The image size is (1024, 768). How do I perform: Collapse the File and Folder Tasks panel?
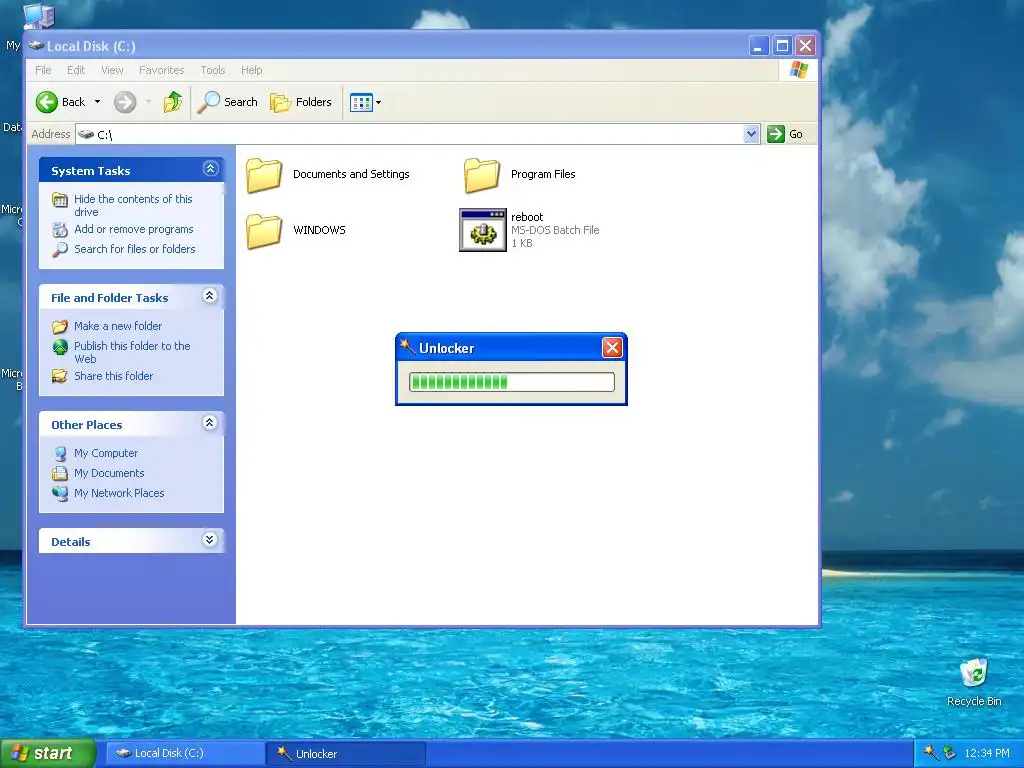[210, 296]
